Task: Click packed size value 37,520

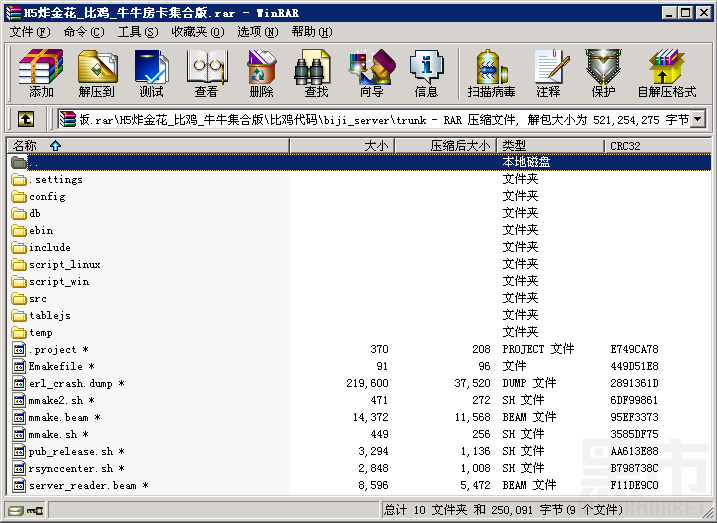Action: 472,383
